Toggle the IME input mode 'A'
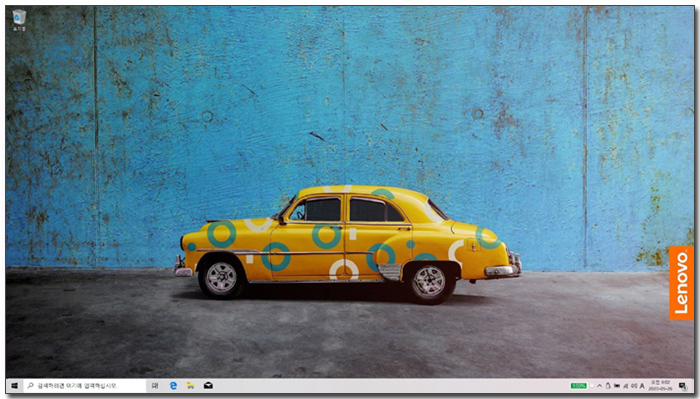Viewport: 700px width, 399px height. [642, 386]
